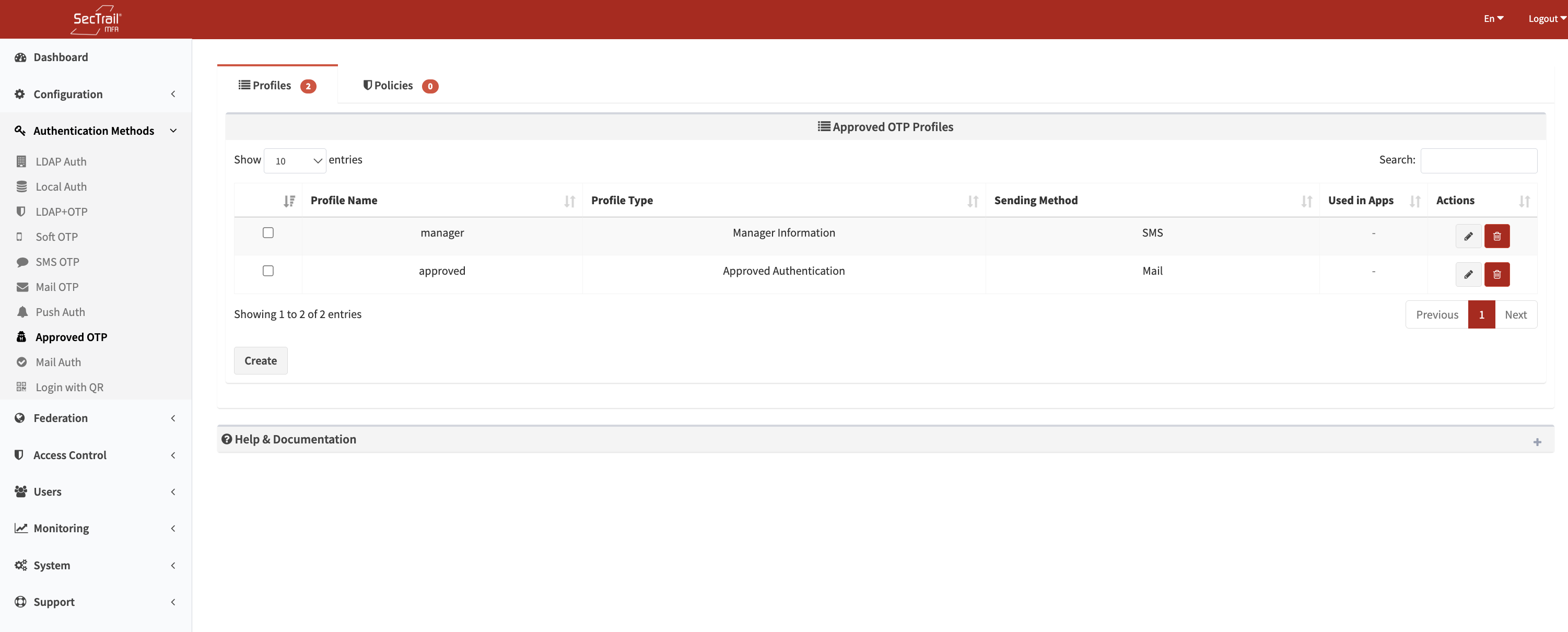Click the edit pencil icon for approved profile

pos(1468,275)
